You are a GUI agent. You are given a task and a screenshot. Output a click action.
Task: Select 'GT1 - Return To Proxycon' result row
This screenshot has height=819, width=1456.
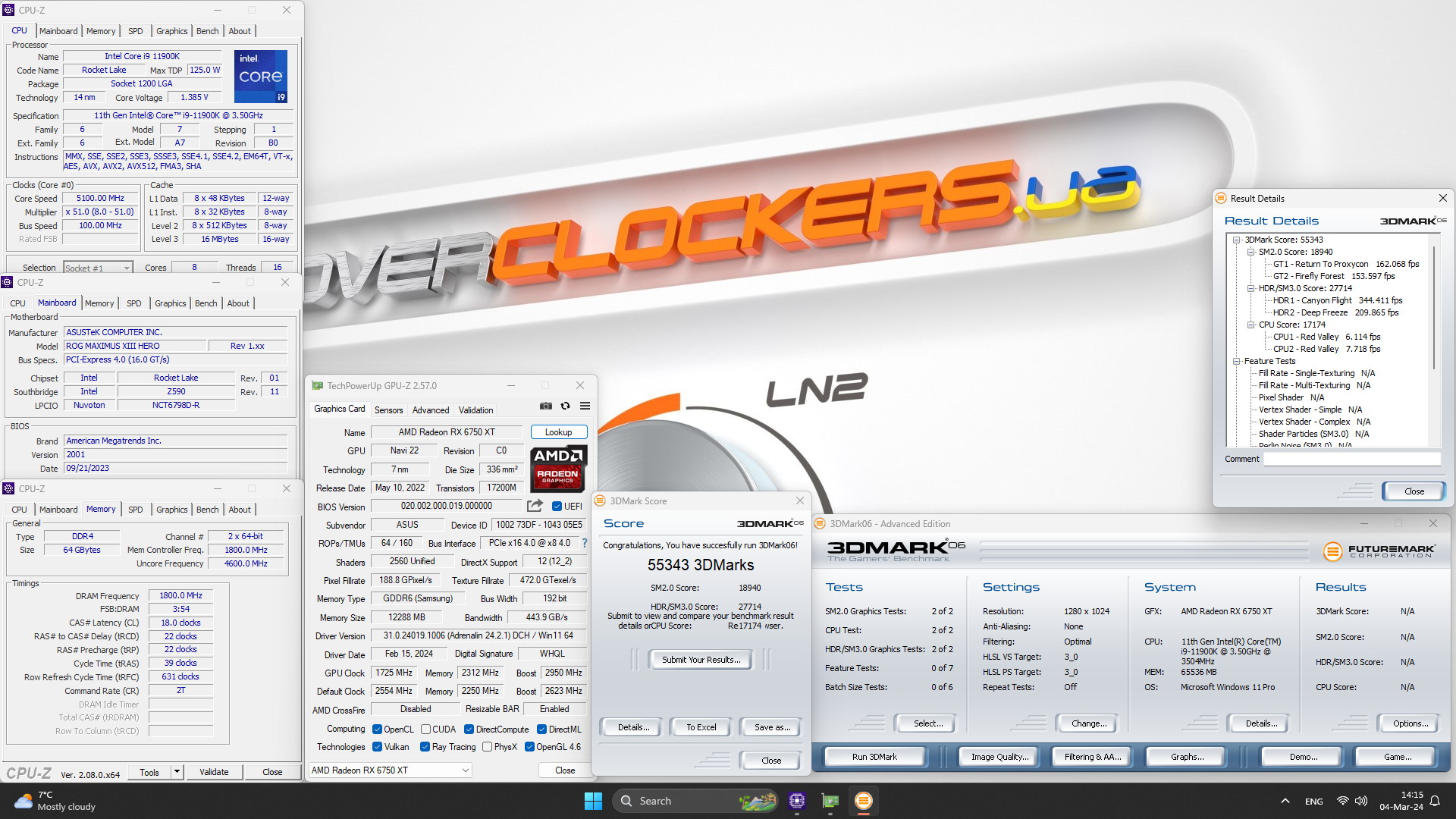1346,264
